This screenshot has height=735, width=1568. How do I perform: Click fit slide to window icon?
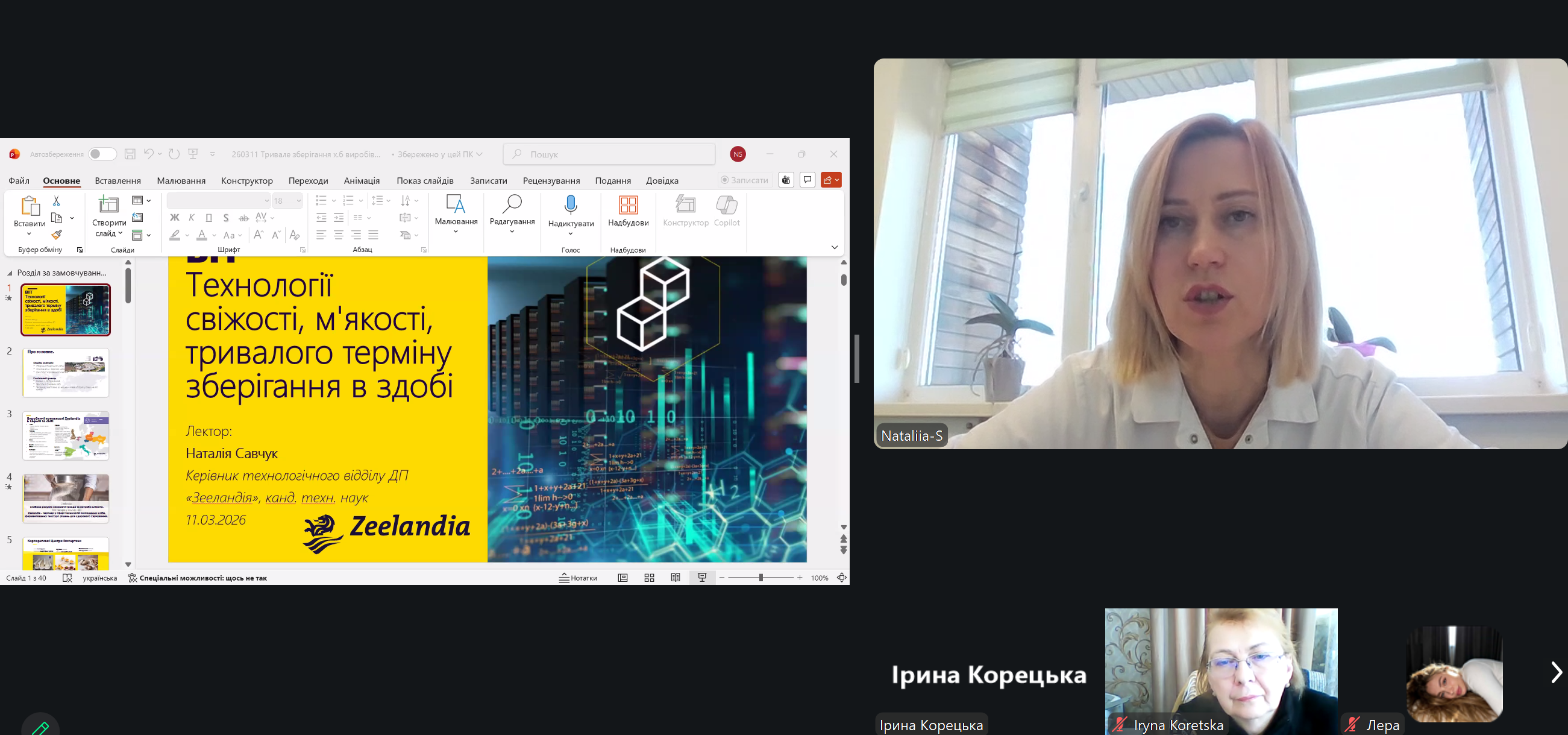coord(842,578)
